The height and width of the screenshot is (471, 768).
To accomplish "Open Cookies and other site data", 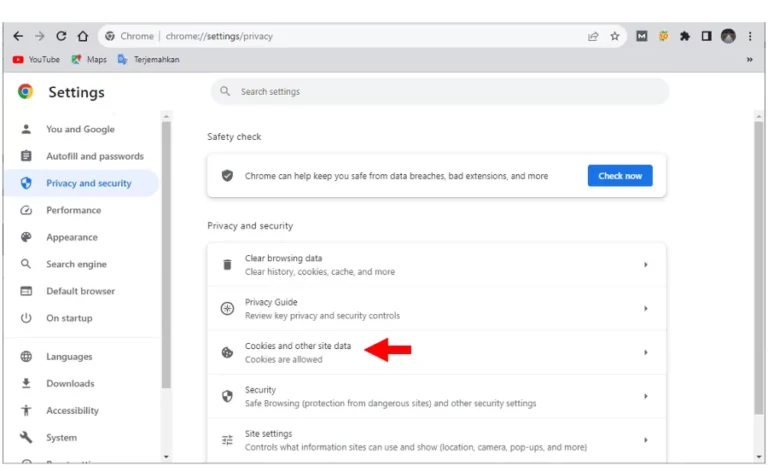I will (436, 353).
